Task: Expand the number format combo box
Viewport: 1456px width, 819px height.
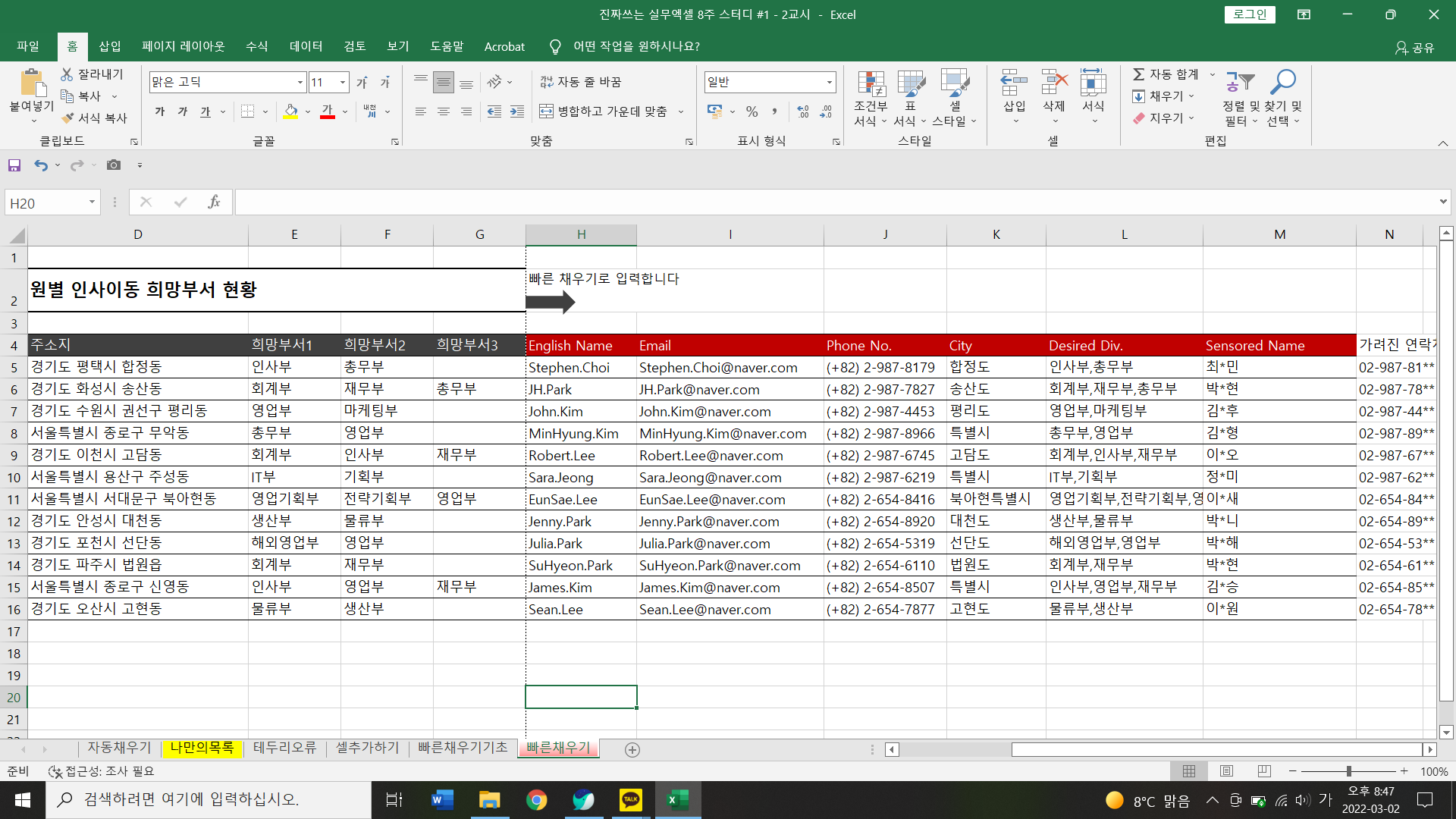Action: click(x=829, y=82)
